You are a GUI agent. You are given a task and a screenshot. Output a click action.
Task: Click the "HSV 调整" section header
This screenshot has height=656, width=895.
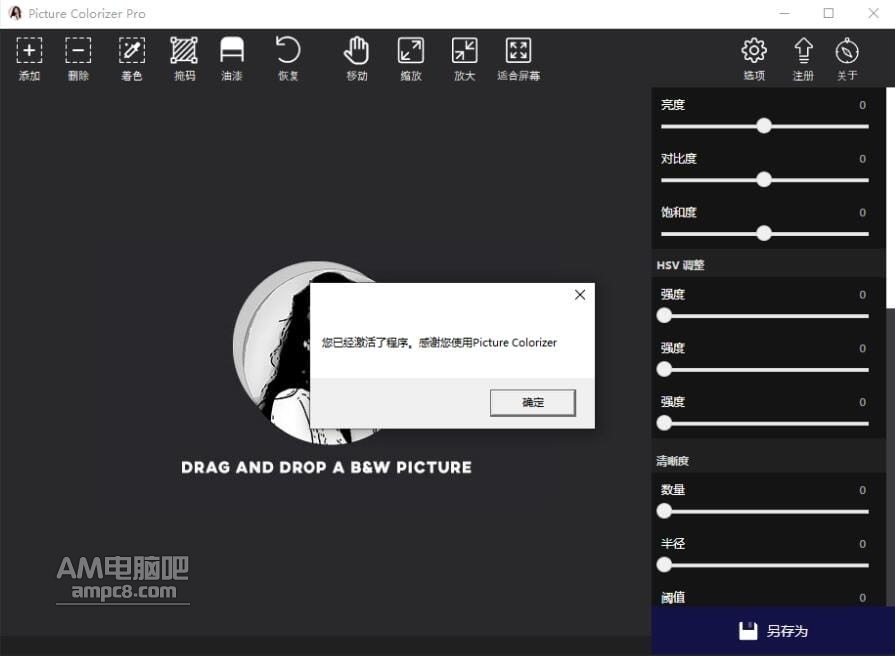[680, 265]
